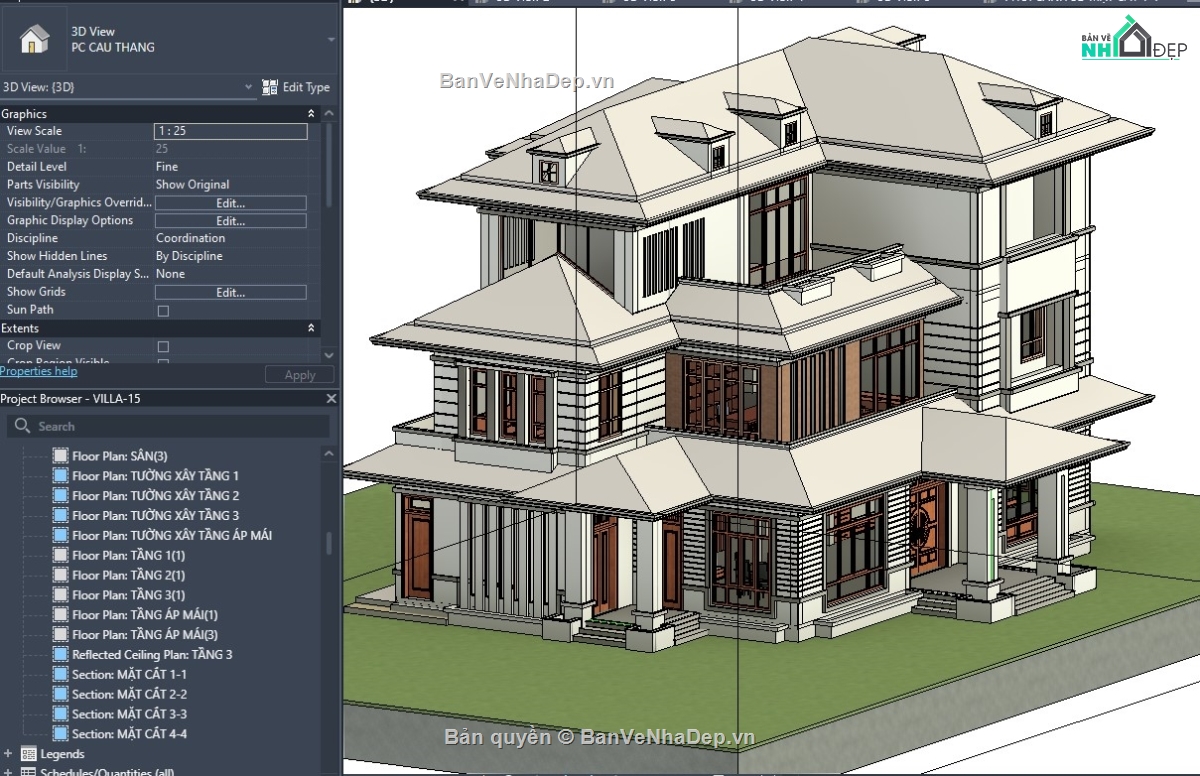This screenshot has width=1200, height=776.
Task: Click the Section: MẶT CẮT 1-1 icon
Action: [x=61, y=674]
